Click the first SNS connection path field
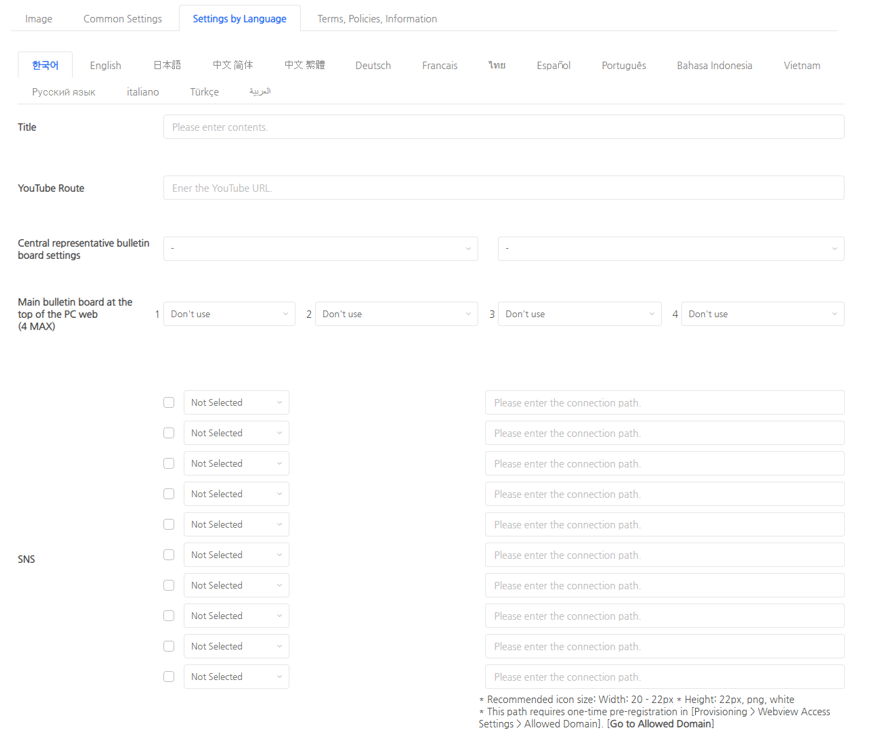The image size is (873, 752). (x=664, y=403)
